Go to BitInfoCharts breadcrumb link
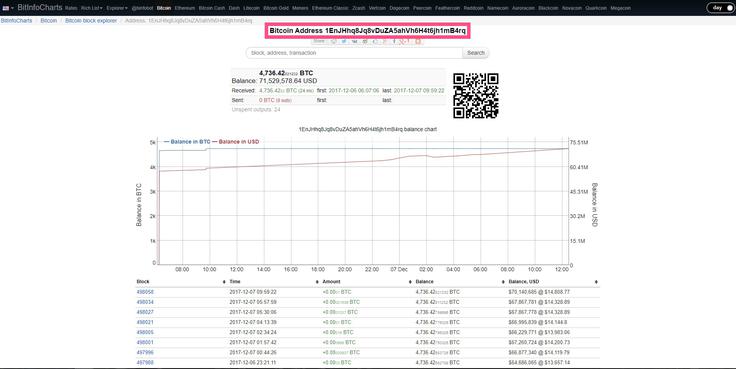This screenshot has width=736, height=369. click(16, 21)
